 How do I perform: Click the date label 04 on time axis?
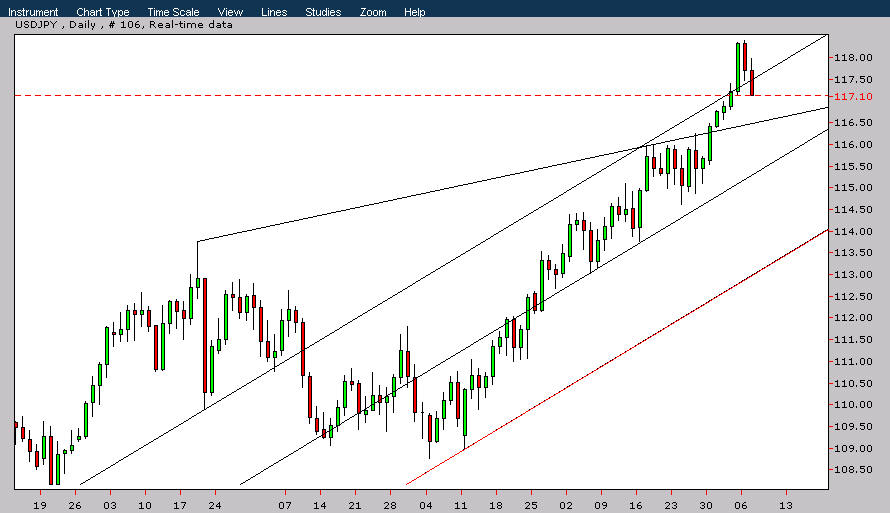pos(426,506)
